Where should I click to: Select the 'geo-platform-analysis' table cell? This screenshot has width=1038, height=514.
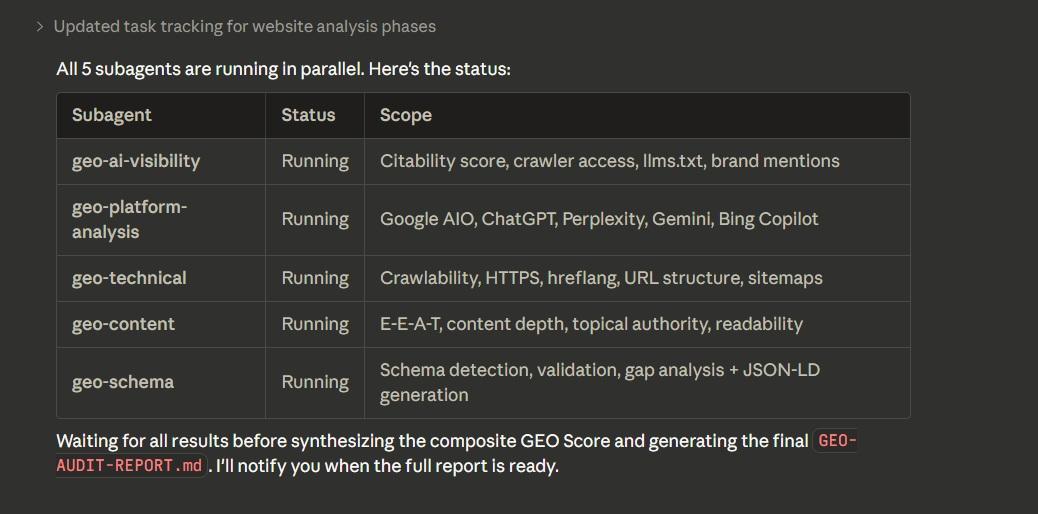[161, 219]
